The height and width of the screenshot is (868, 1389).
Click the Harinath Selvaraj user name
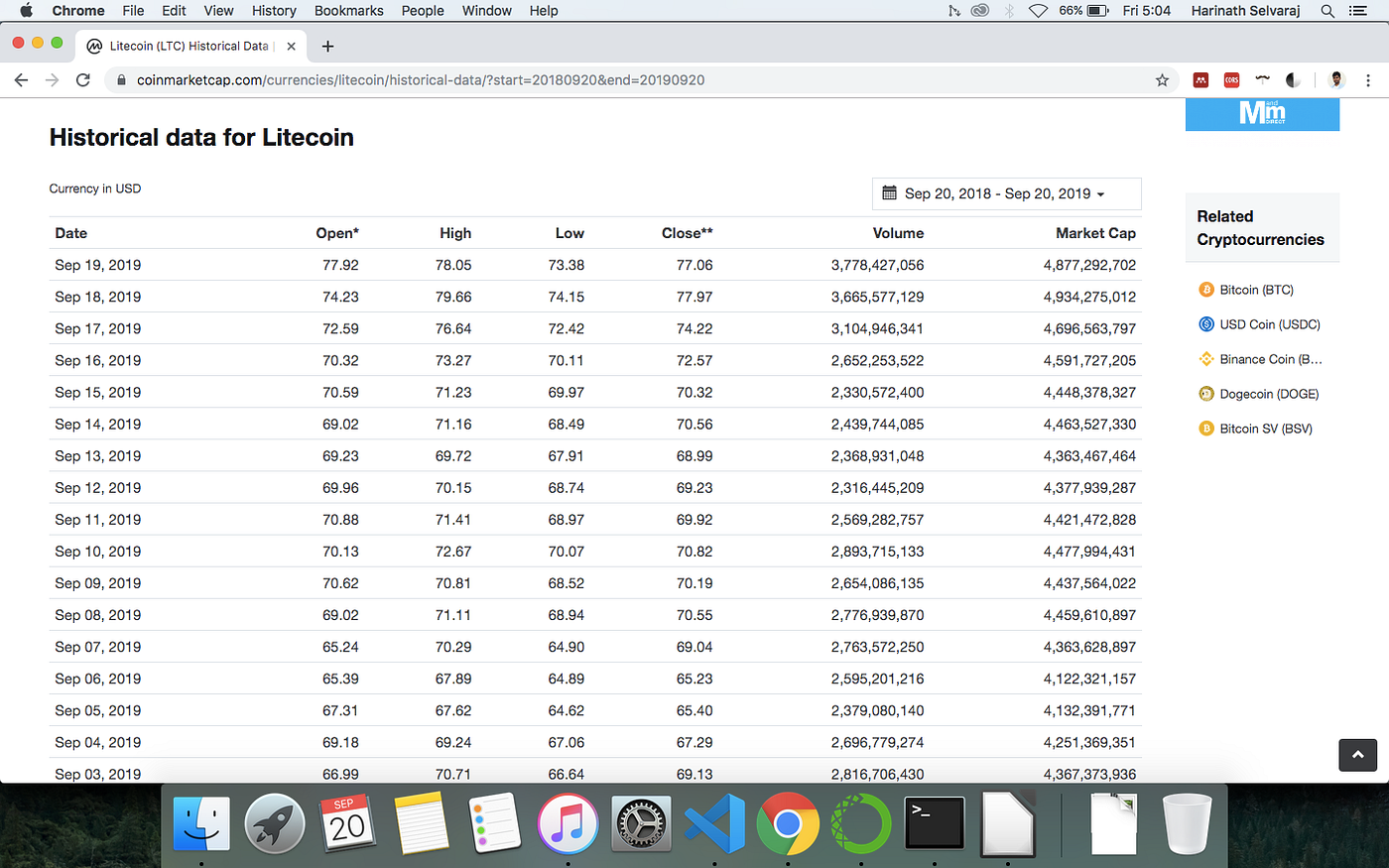1246,11
